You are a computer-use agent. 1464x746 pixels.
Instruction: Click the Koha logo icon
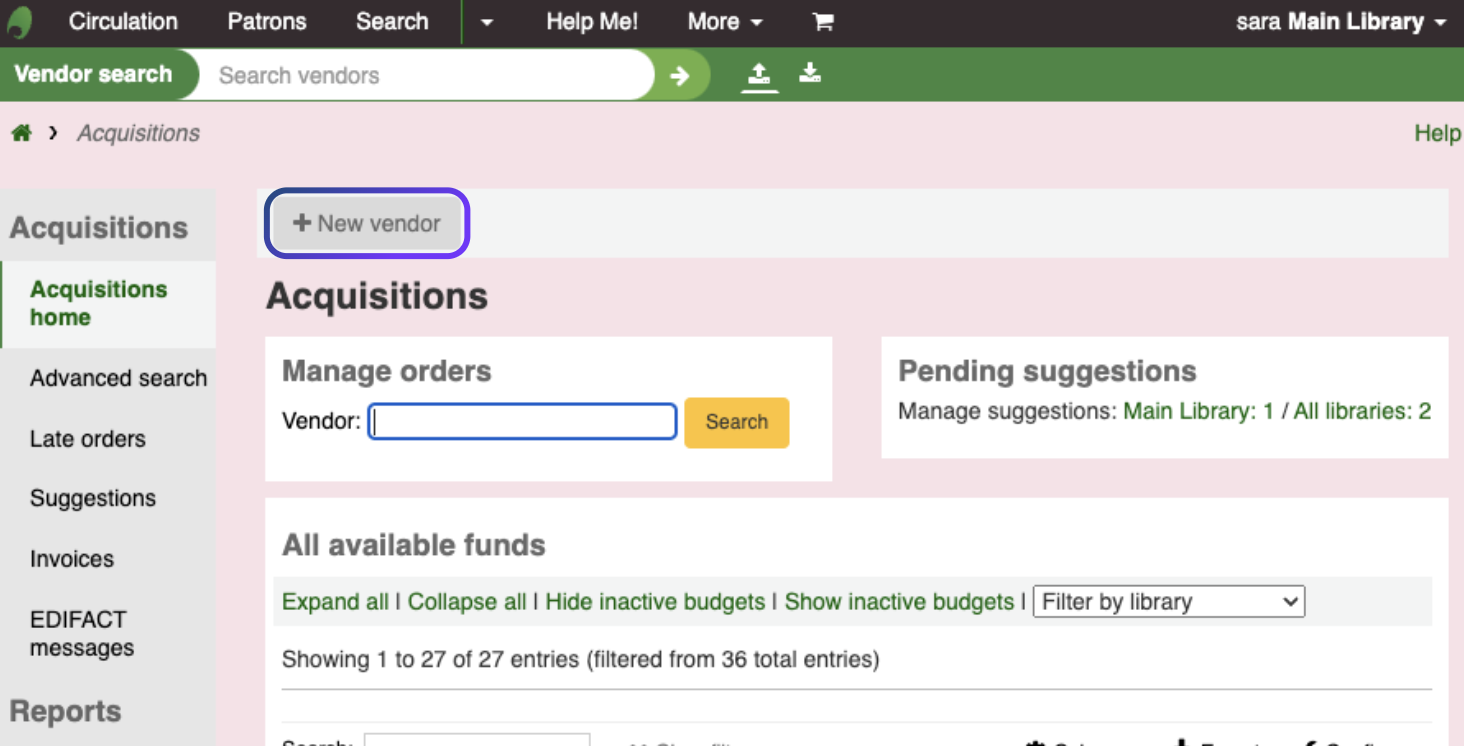tap(20, 22)
